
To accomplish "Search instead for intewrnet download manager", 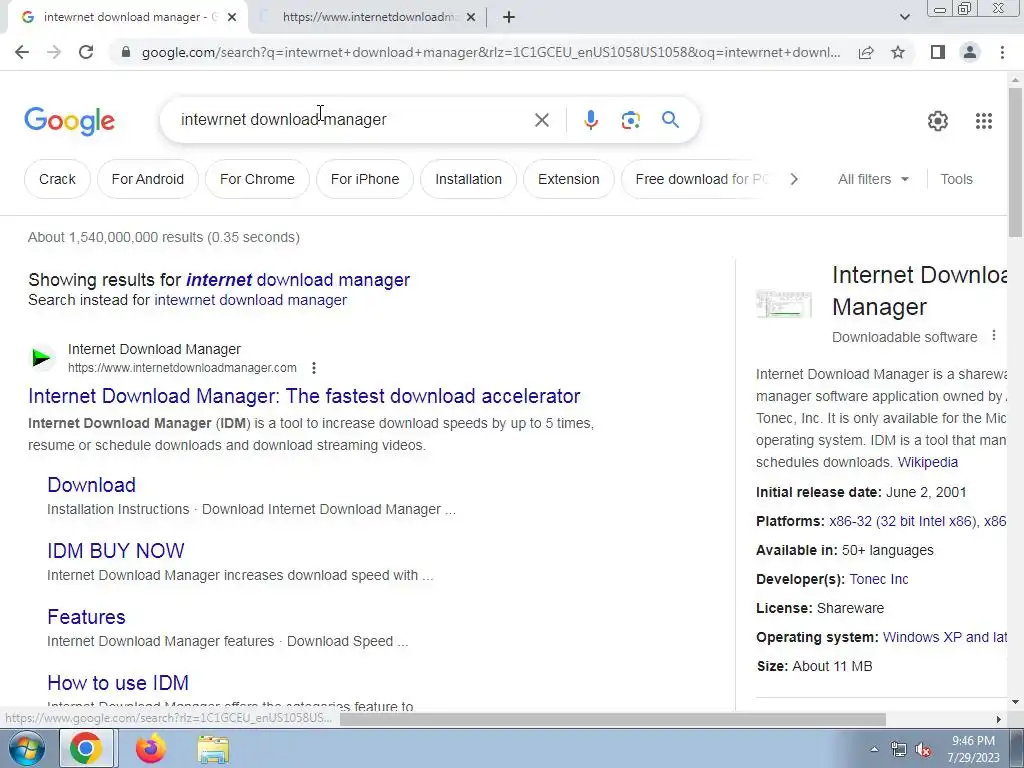I will point(250,300).
